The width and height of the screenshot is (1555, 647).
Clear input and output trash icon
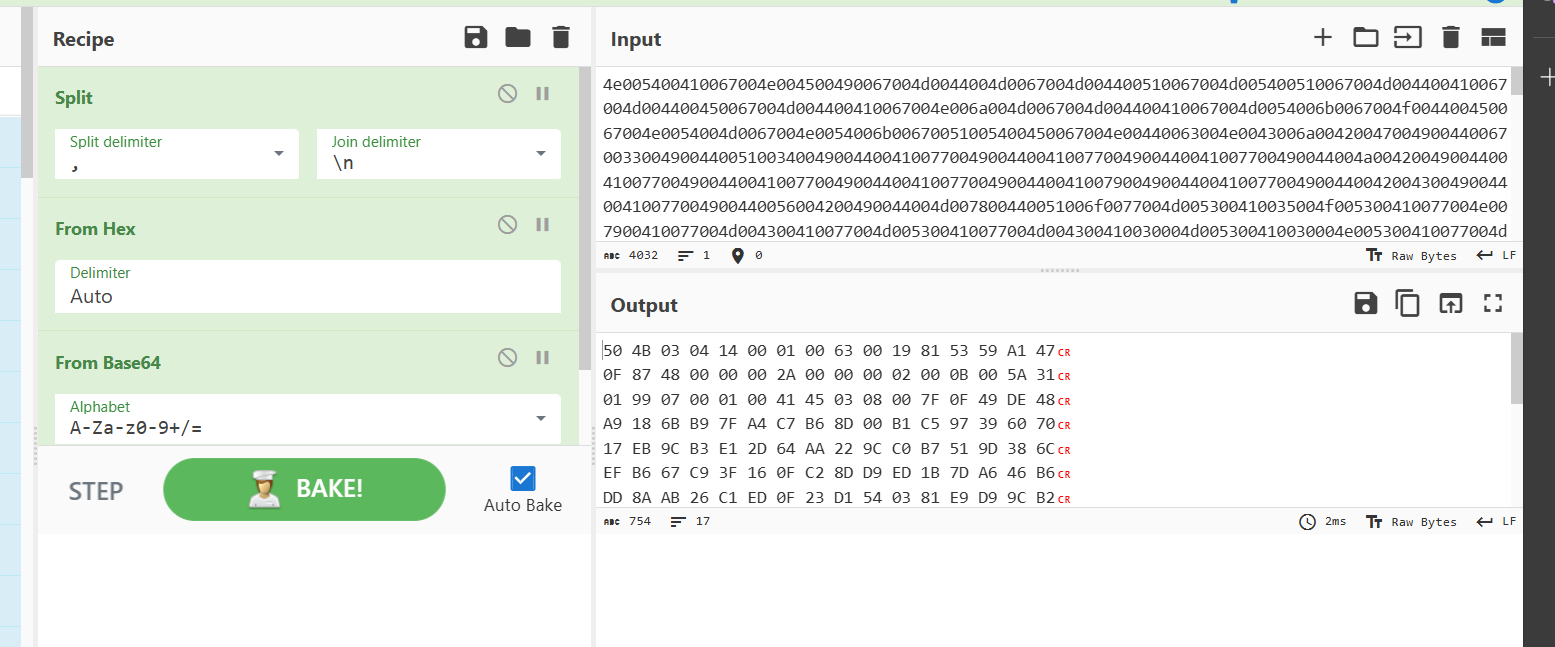1450,38
